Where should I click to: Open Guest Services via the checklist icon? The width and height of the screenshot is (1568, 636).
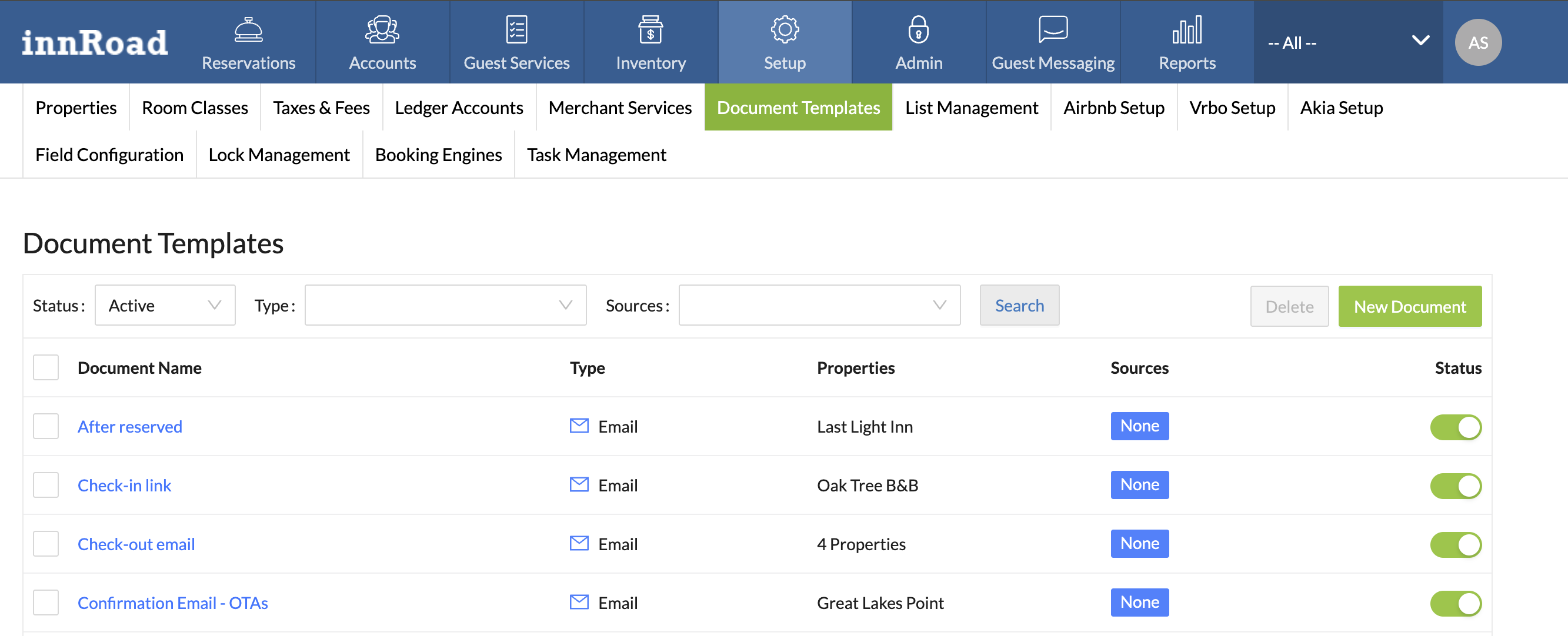coord(516,29)
